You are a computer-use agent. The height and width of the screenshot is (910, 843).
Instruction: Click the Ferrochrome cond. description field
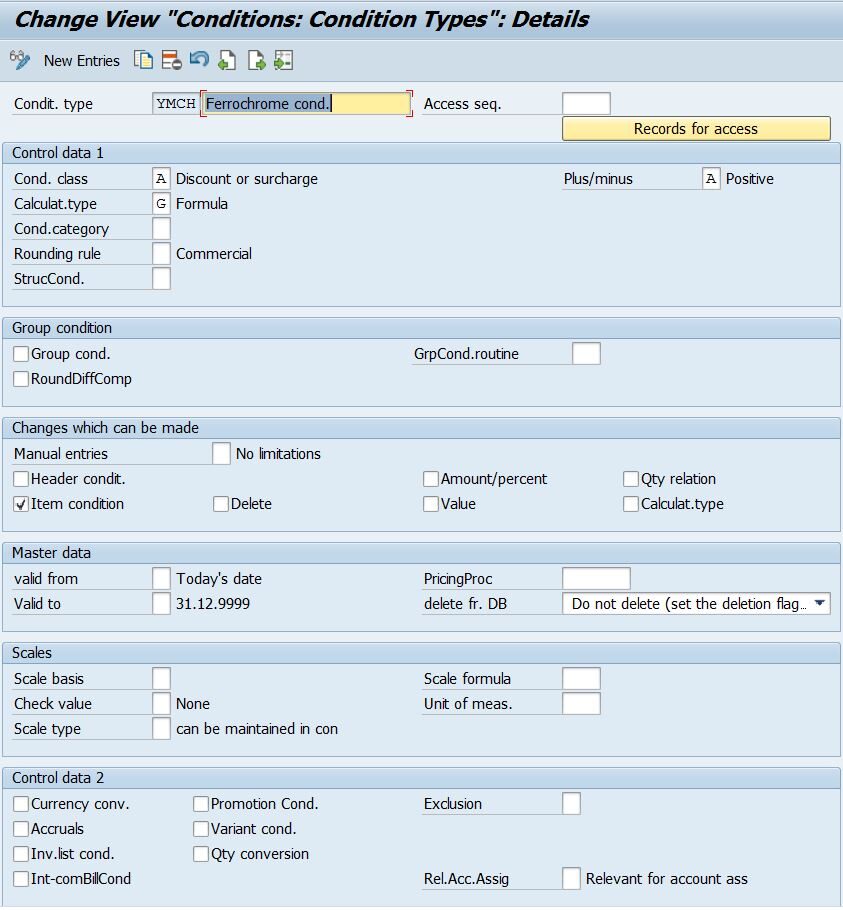coord(306,104)
